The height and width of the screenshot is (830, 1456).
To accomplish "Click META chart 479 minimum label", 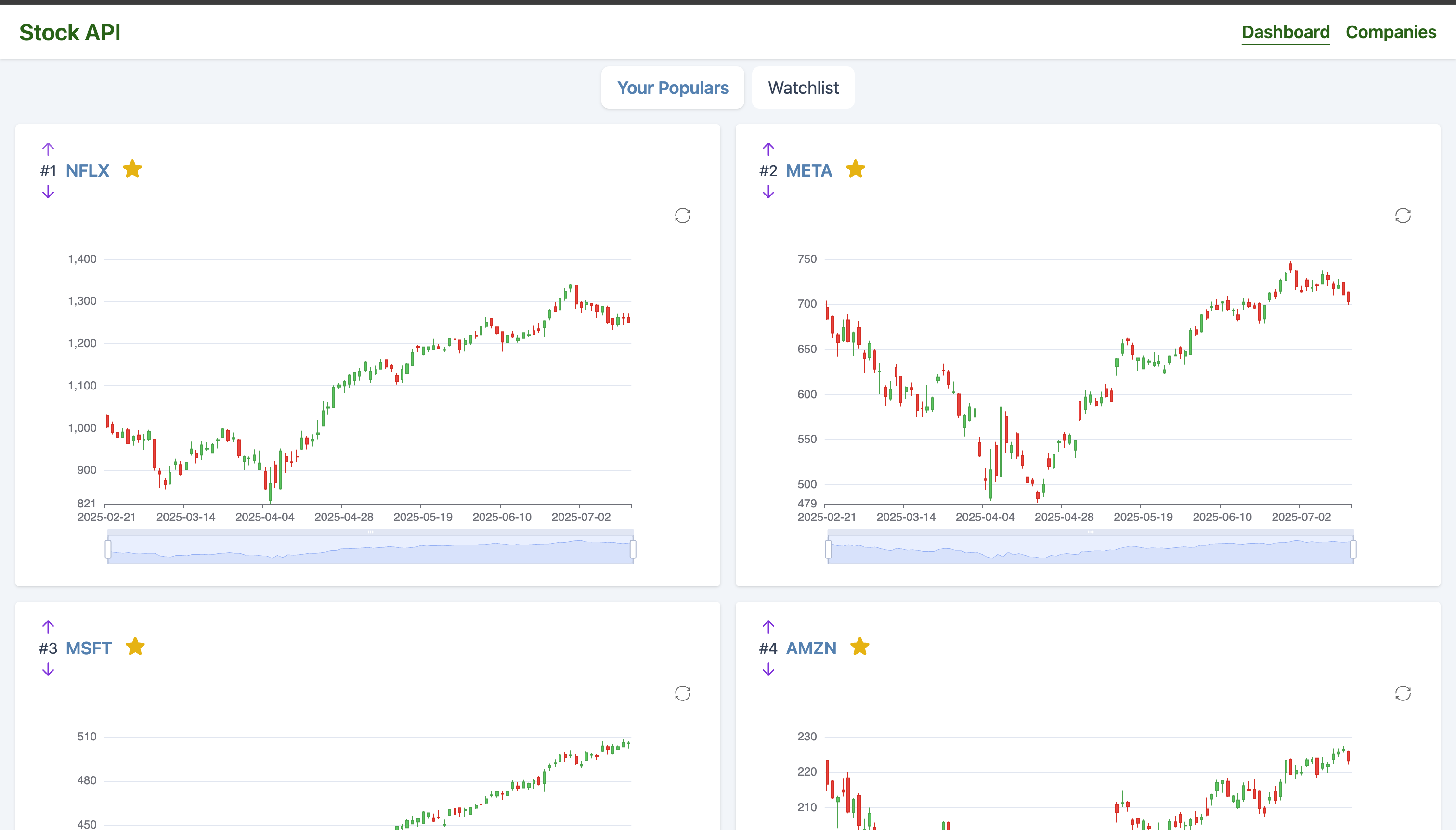I will [x=806, y=504].
